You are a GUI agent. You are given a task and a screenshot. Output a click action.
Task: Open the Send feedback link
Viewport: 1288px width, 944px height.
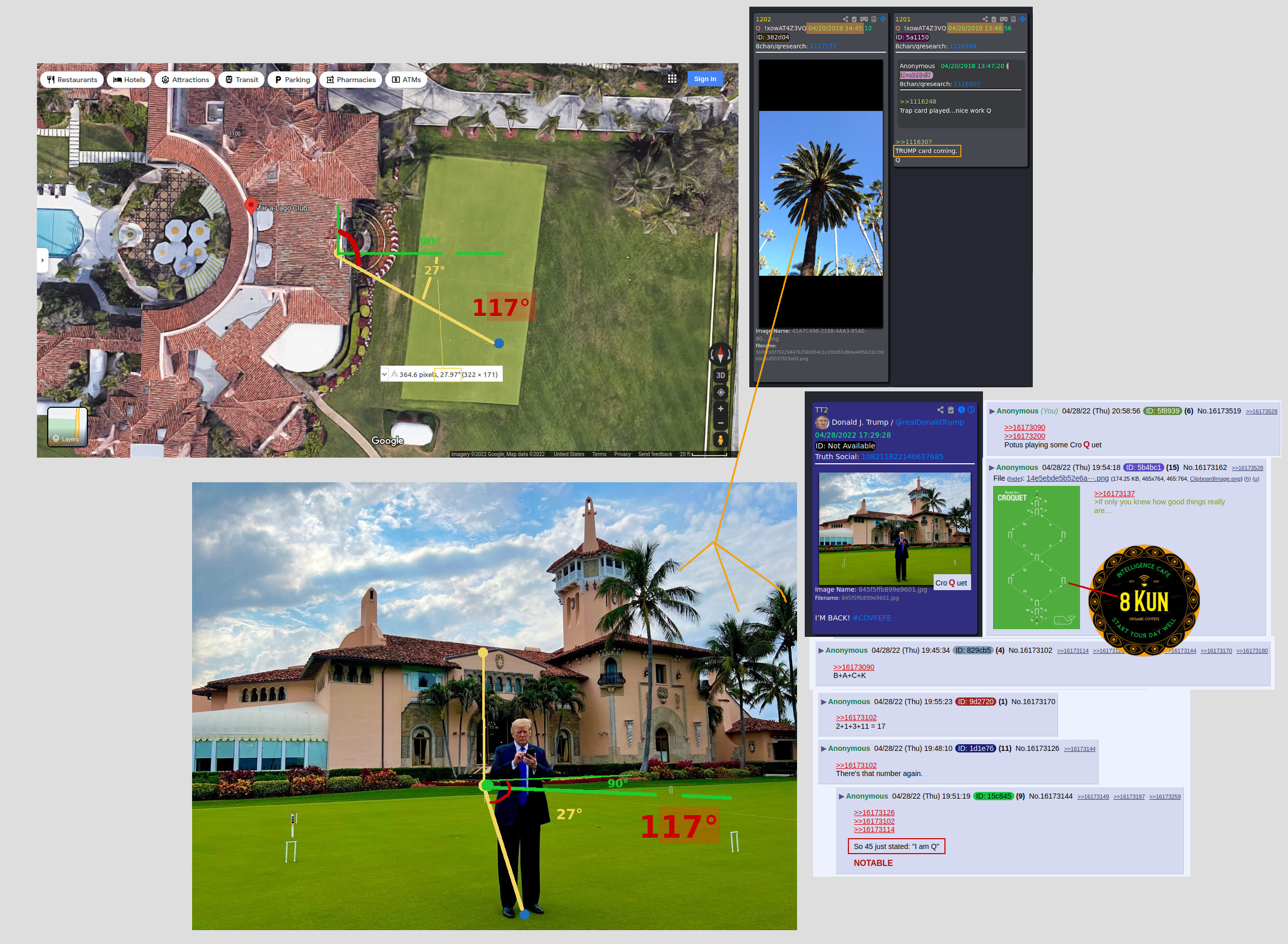click(x=655, y=455)
